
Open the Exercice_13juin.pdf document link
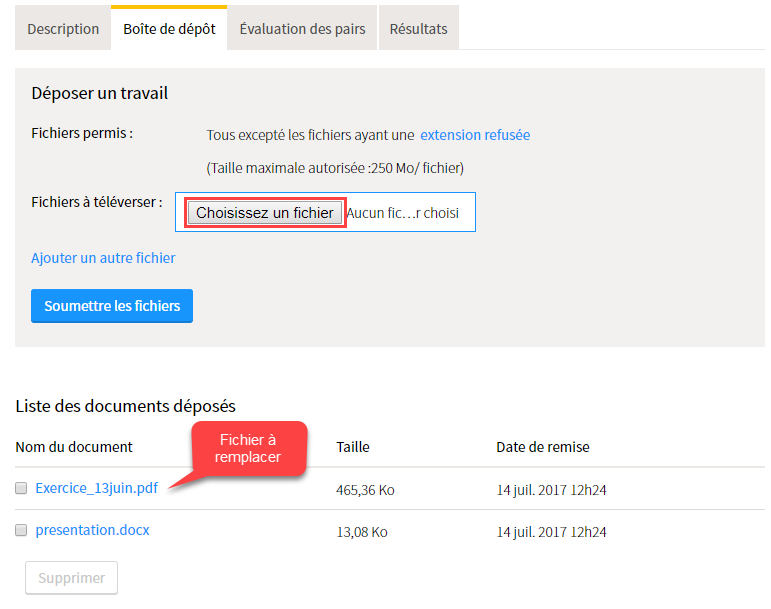click(97, 488)
